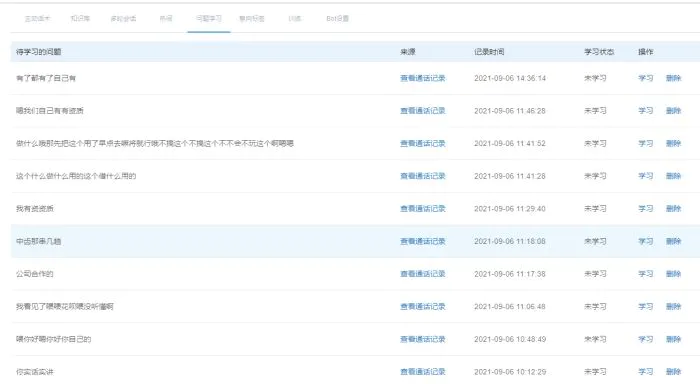Click the long question in the 11:41:52 row

(155, 143)
